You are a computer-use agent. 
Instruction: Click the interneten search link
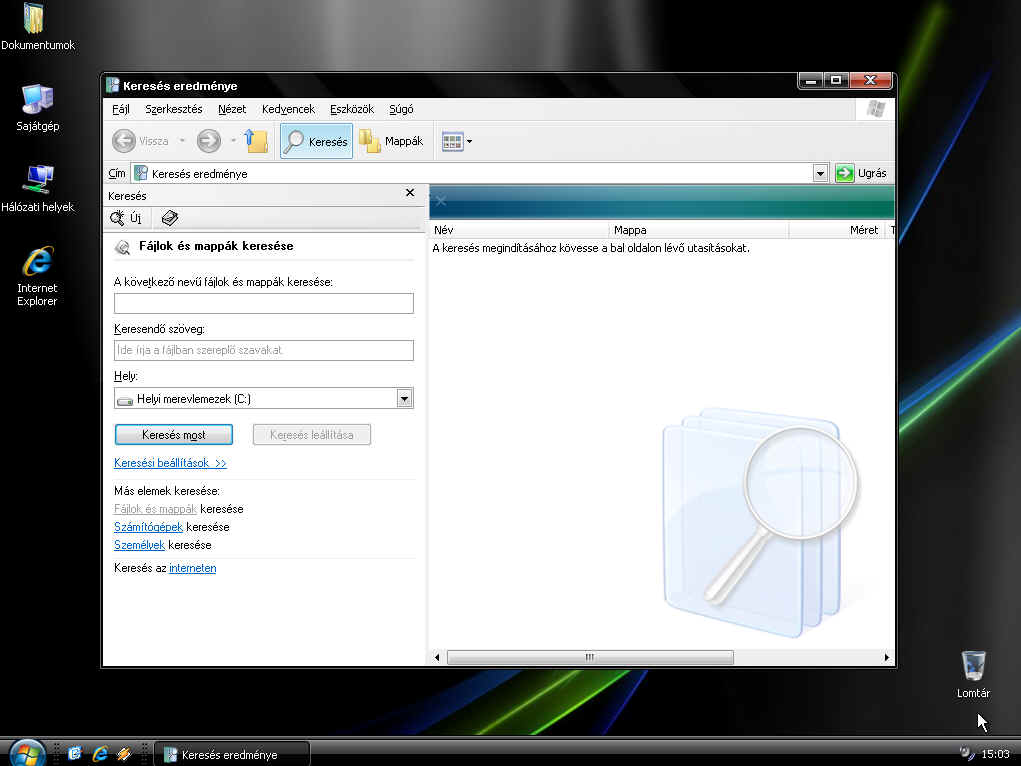(193, 569)
